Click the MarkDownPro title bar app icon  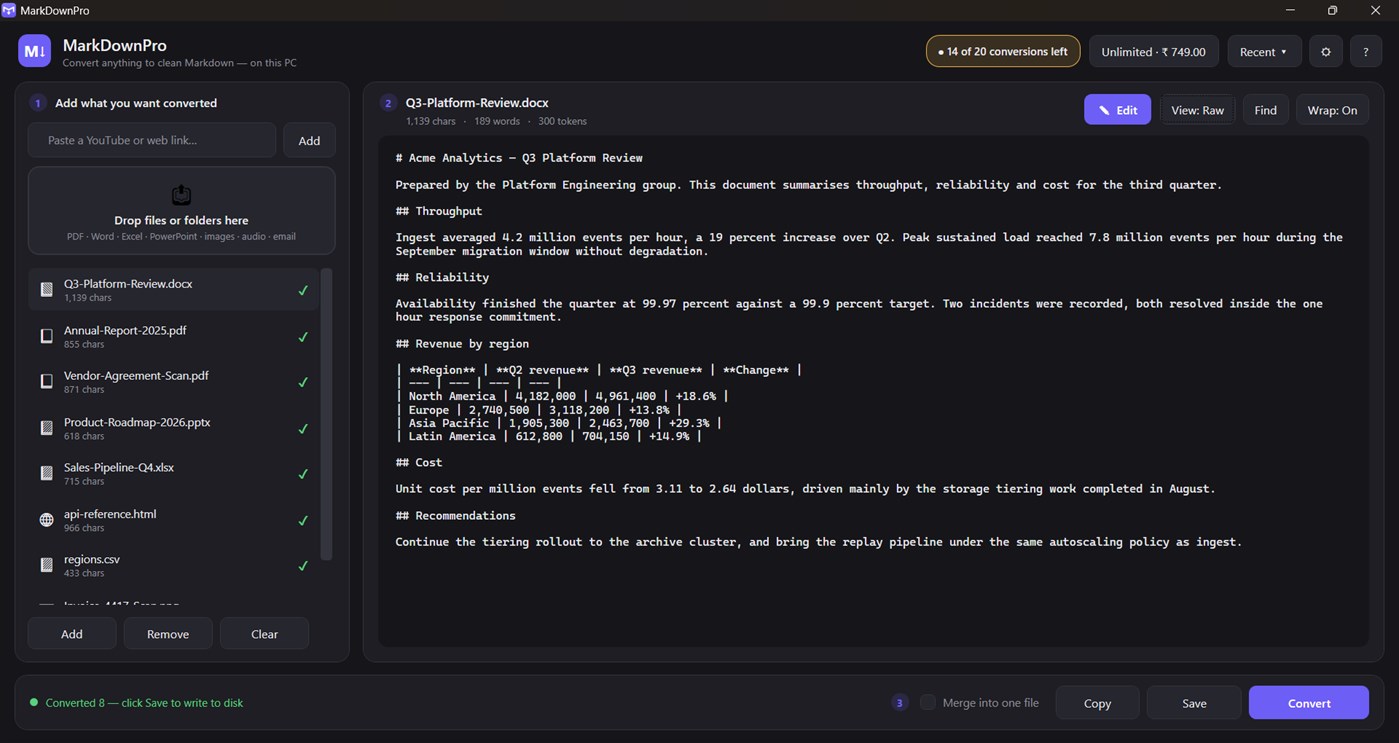pyautogui.click(x=9, y=10)
